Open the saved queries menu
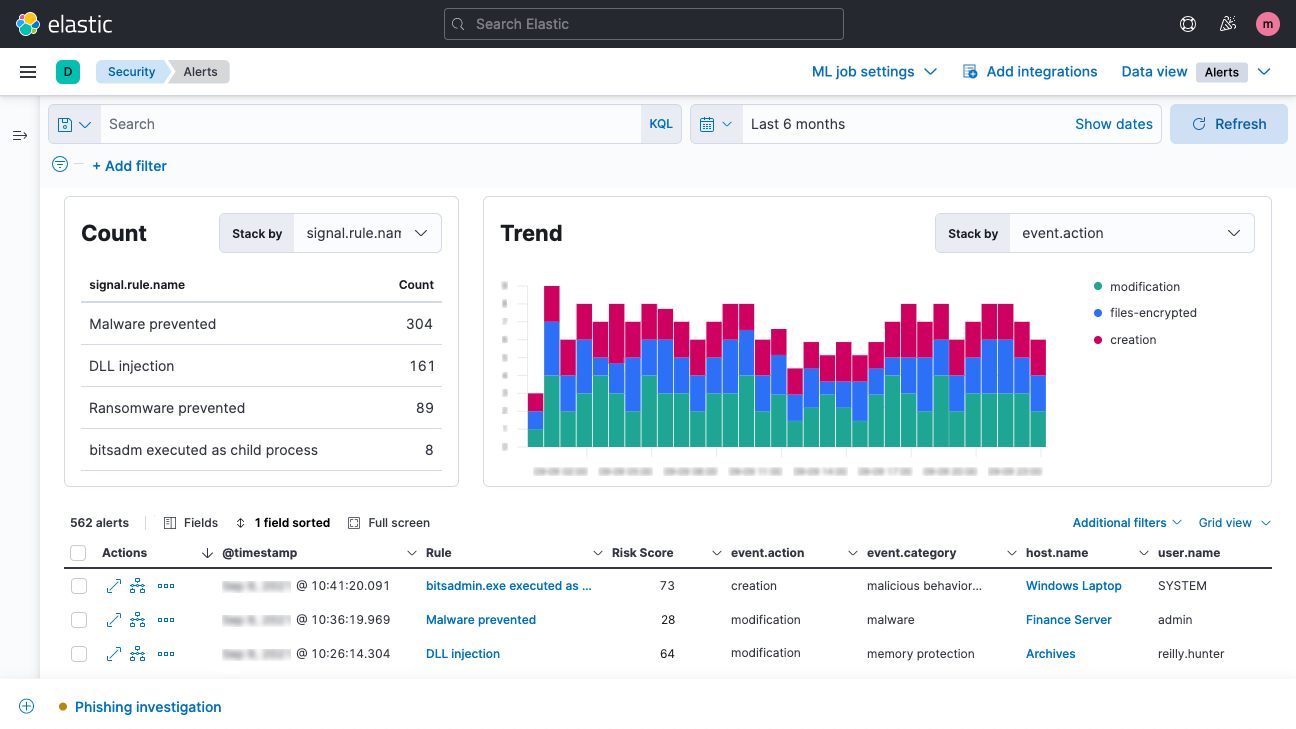1296x729 pixels. (x=75, y=124)
